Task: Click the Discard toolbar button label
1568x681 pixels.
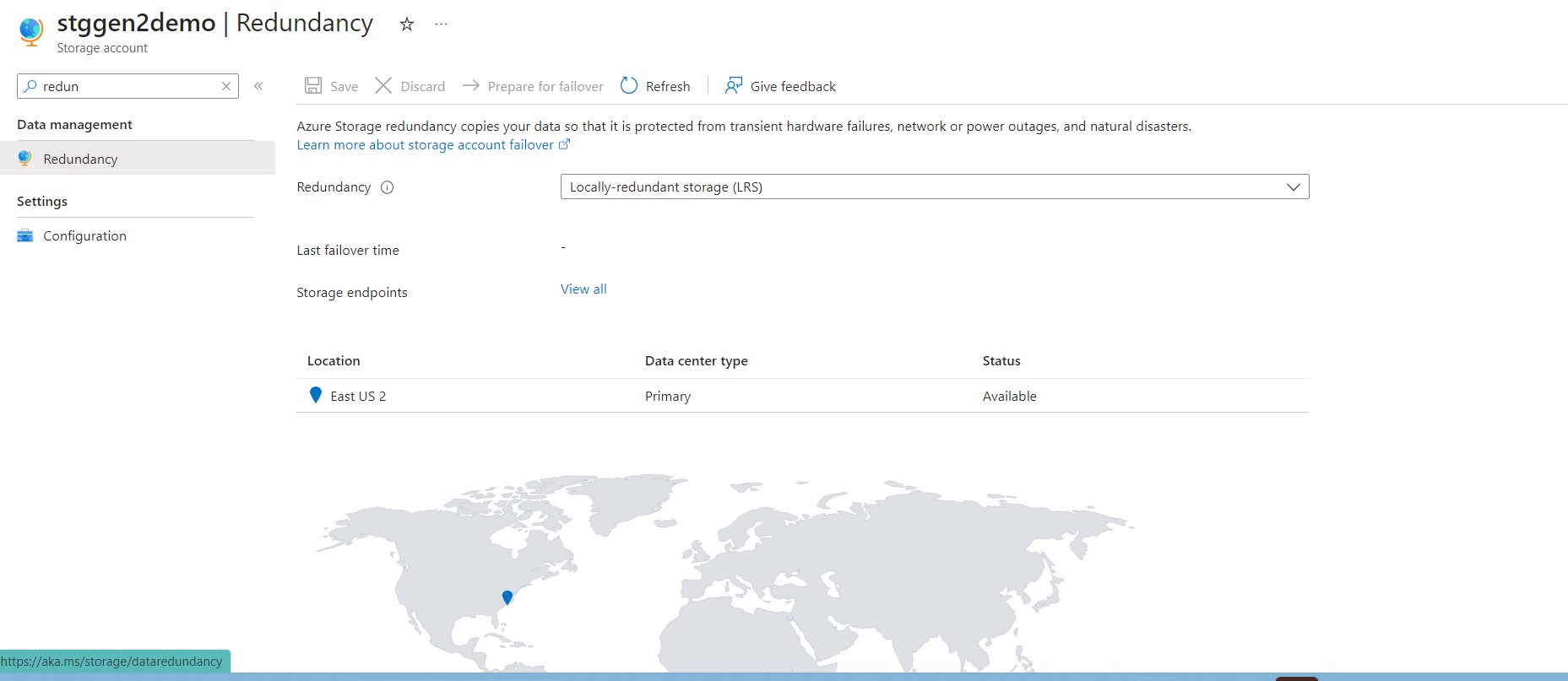Action: (x=422, y=86)
